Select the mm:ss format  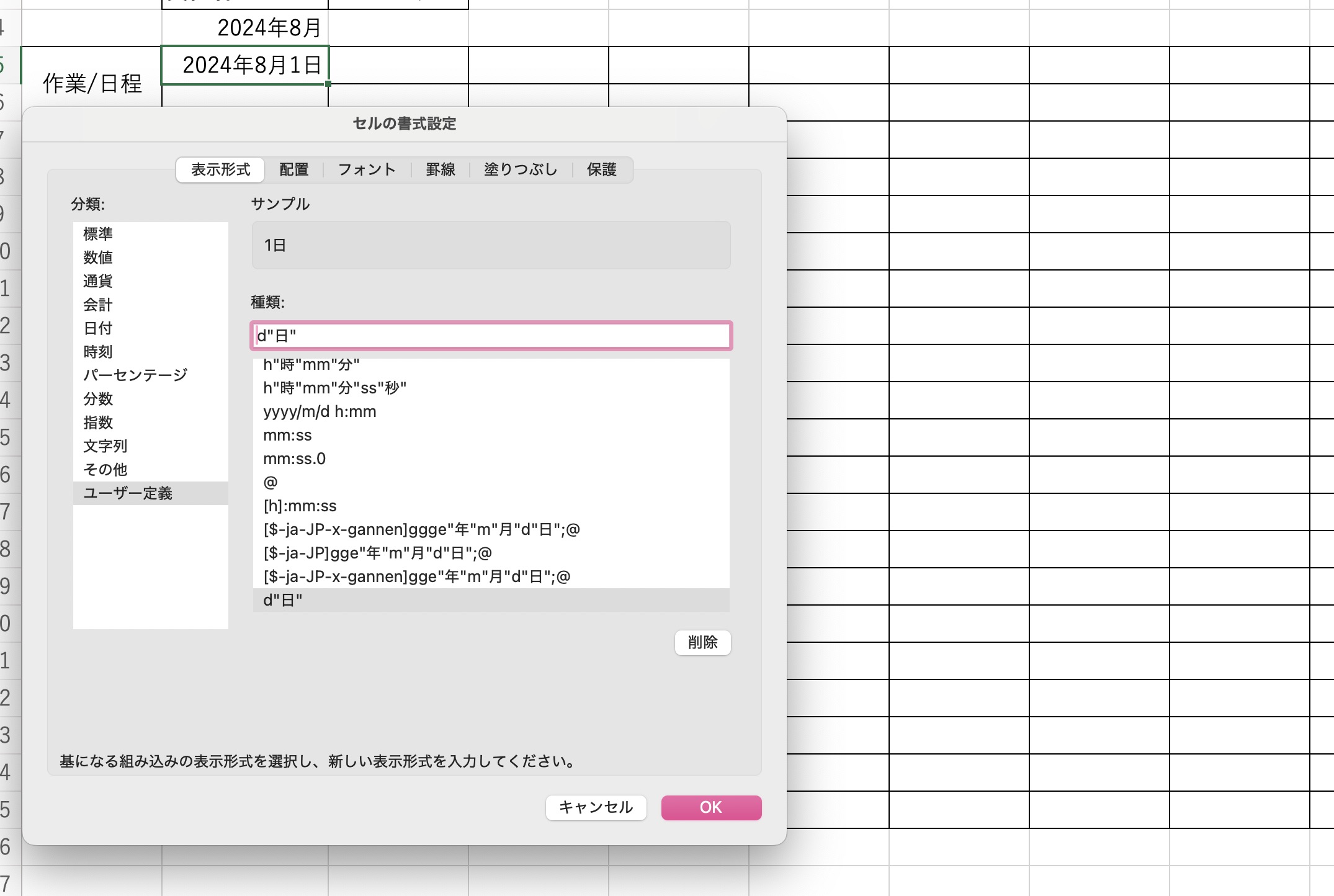[491, 435]
